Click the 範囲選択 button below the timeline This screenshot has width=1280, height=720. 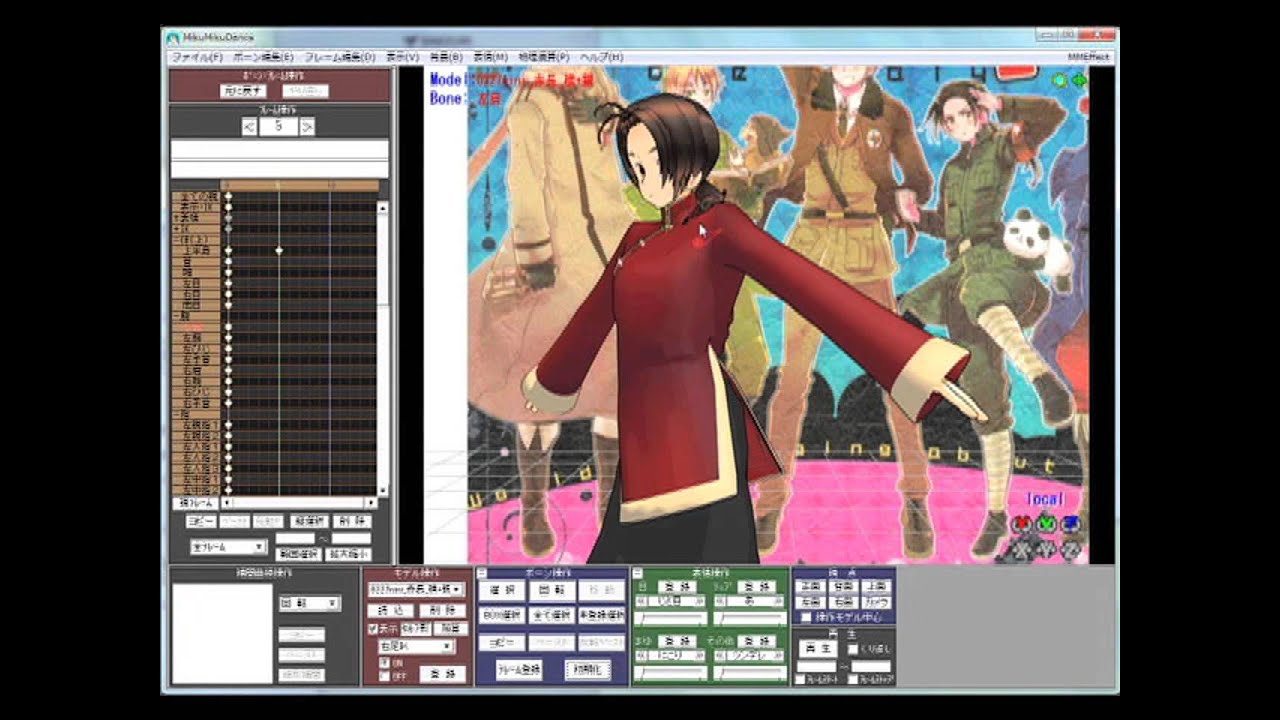(x=298, y=554)
